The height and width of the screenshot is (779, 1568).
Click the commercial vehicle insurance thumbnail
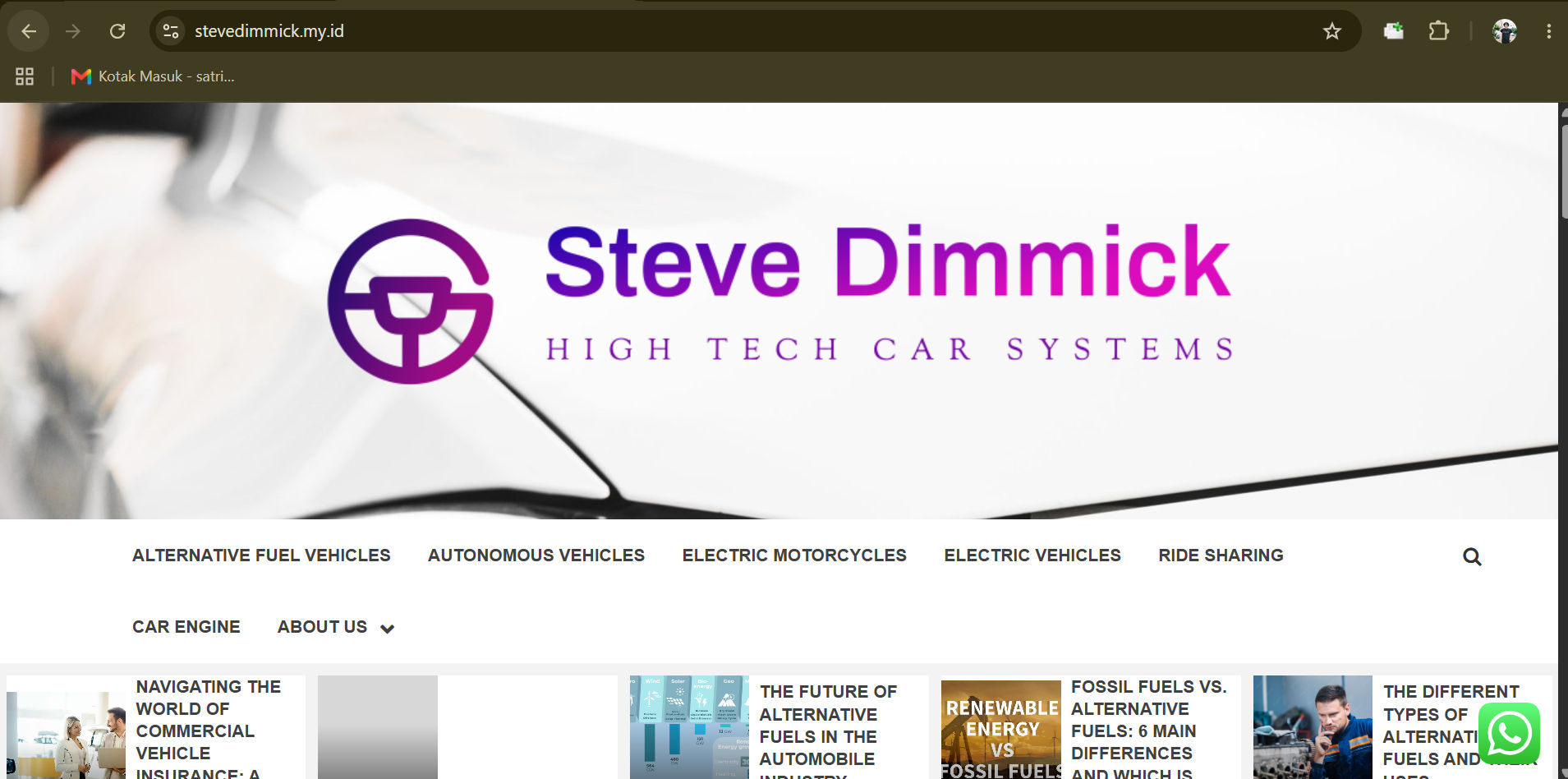[67, 735]
